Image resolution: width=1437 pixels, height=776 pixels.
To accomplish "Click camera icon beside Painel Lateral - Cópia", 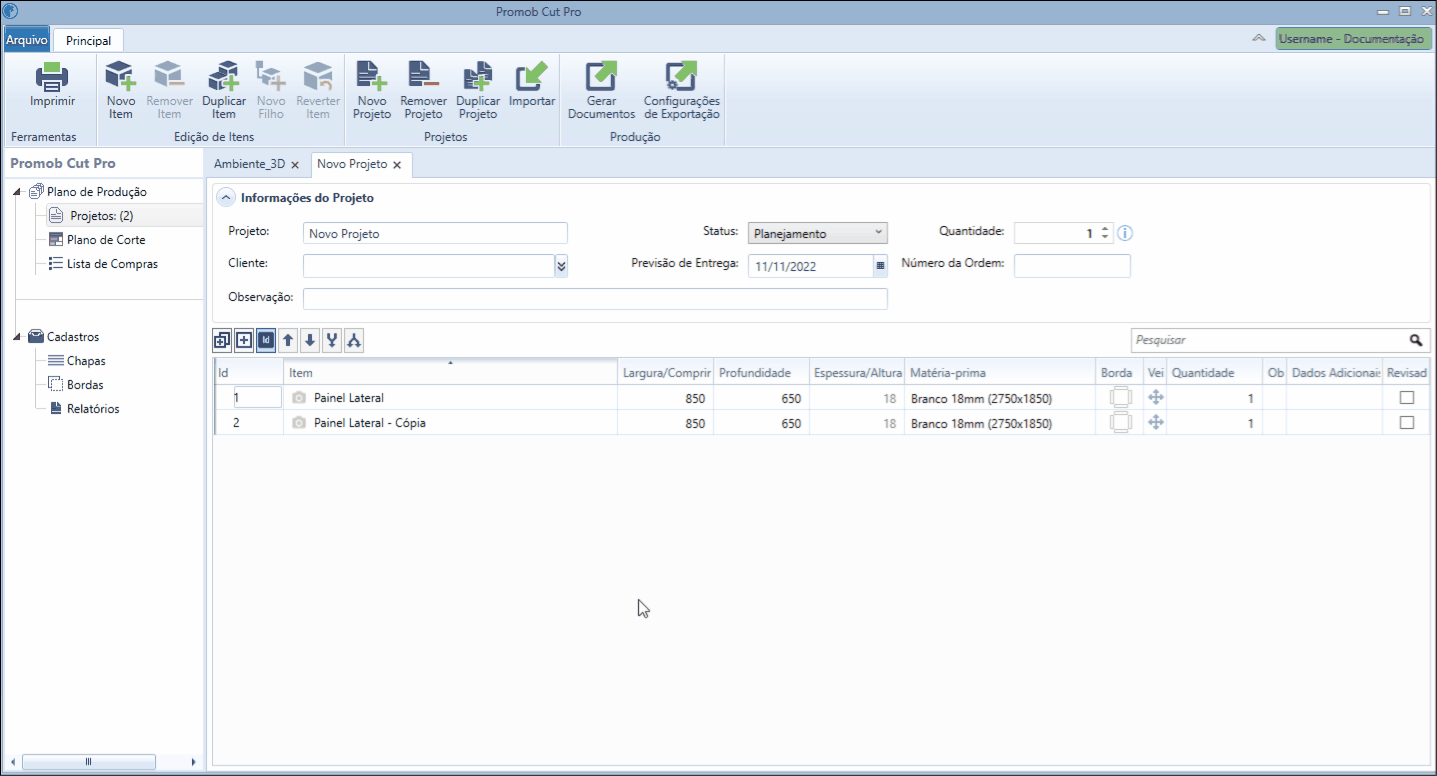I will (x=299, y=423).
